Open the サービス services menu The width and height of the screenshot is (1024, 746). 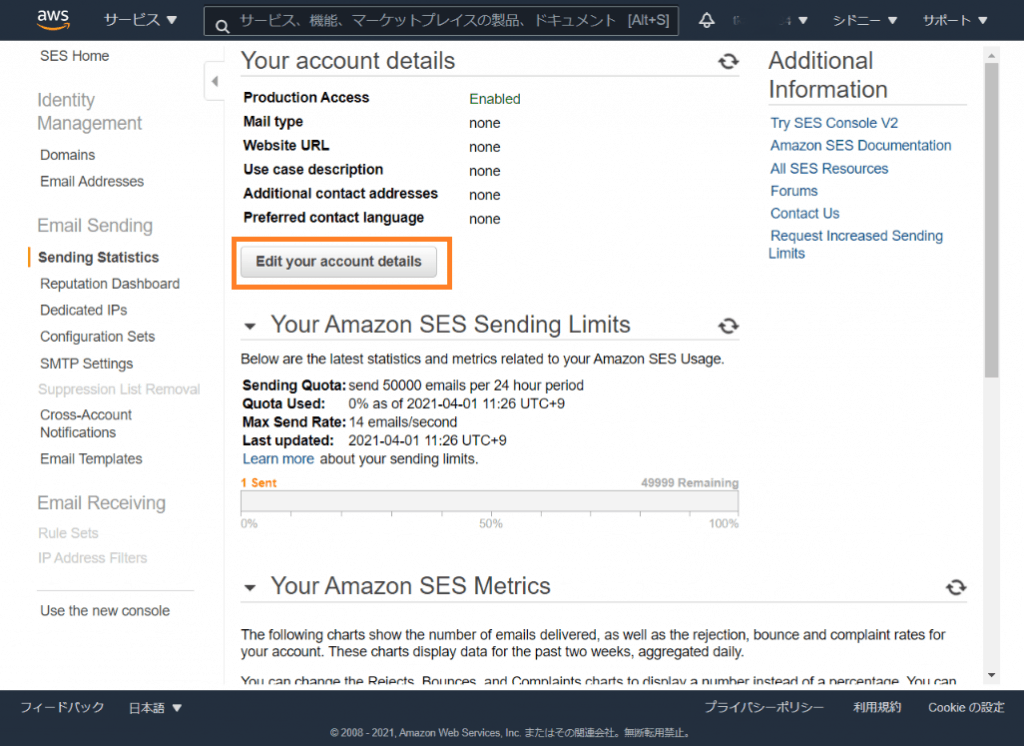pos(140,20)
